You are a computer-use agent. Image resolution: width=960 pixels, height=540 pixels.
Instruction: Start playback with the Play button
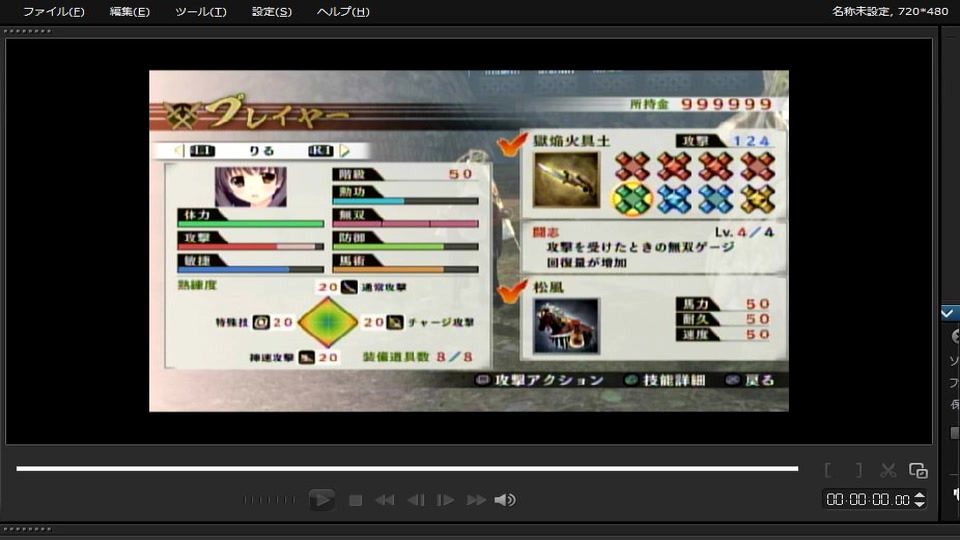tap(321, 500)
